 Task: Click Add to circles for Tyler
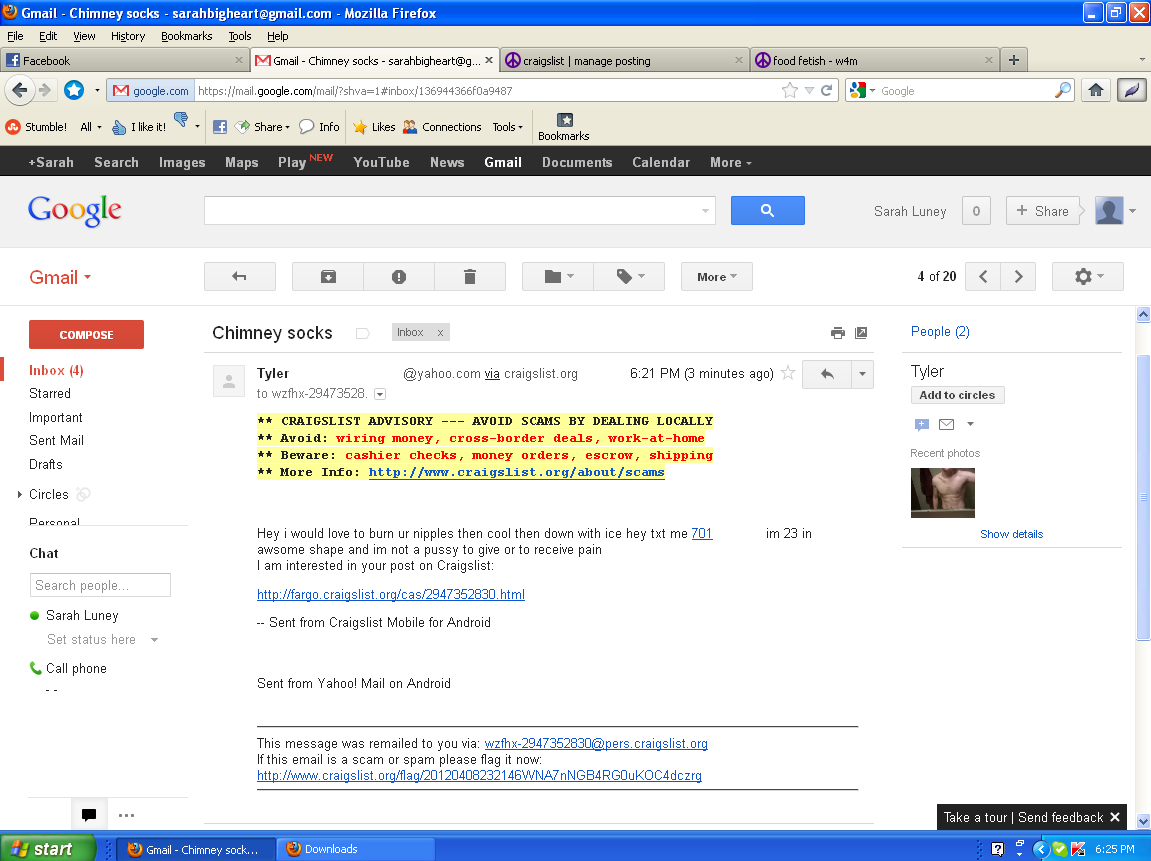pyautogui.click(x=957, y=395)
